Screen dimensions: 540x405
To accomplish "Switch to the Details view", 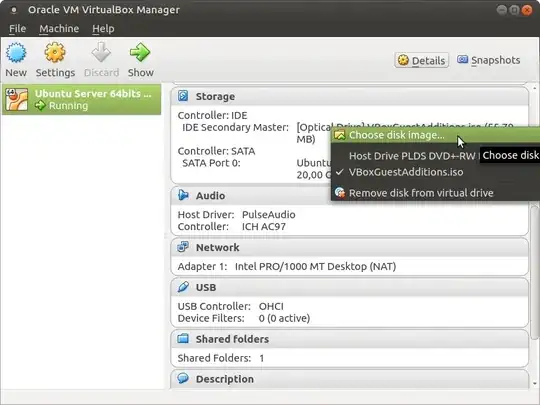I will click(422, 61).
